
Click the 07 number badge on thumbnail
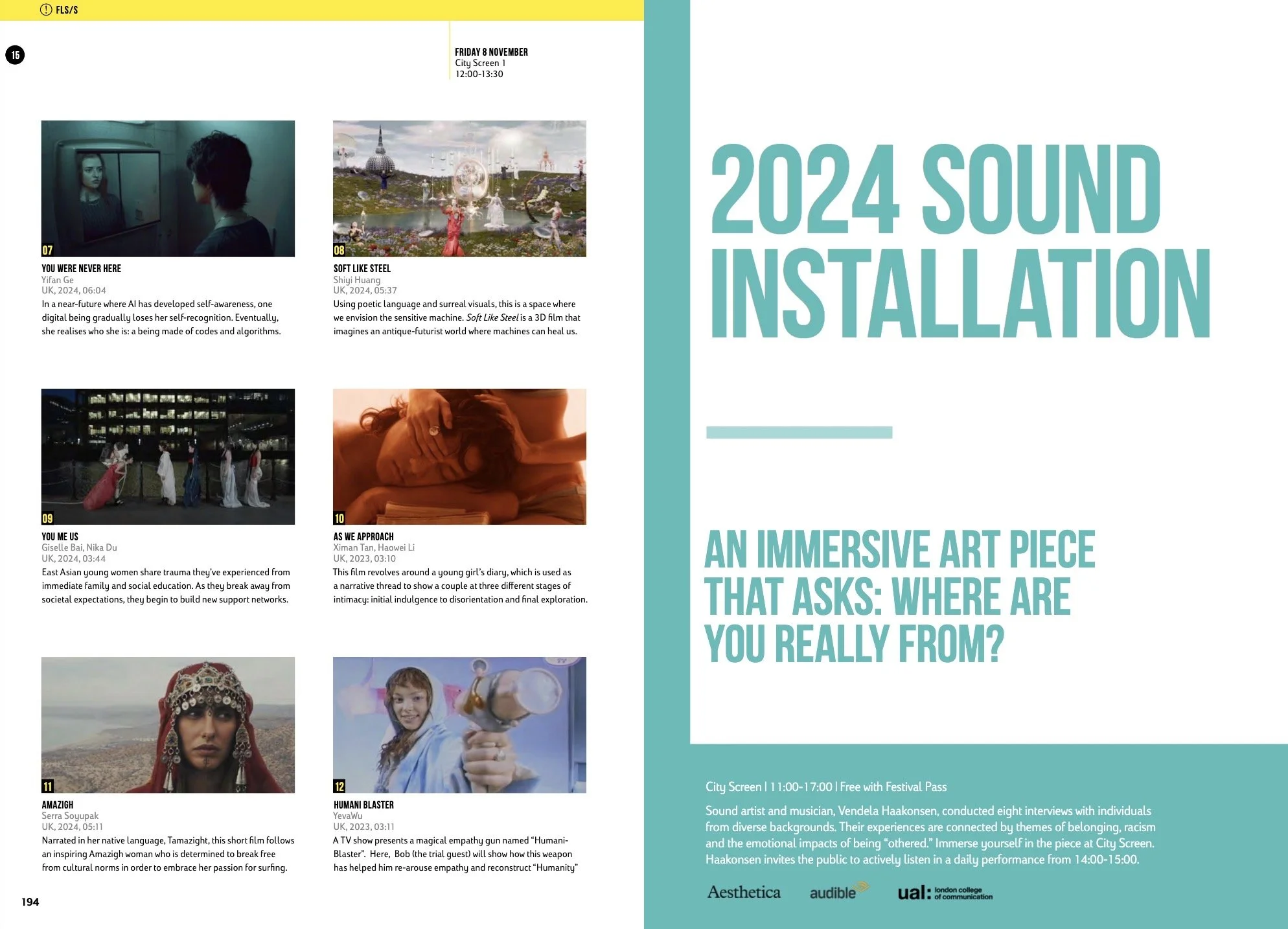pos(47,250)
